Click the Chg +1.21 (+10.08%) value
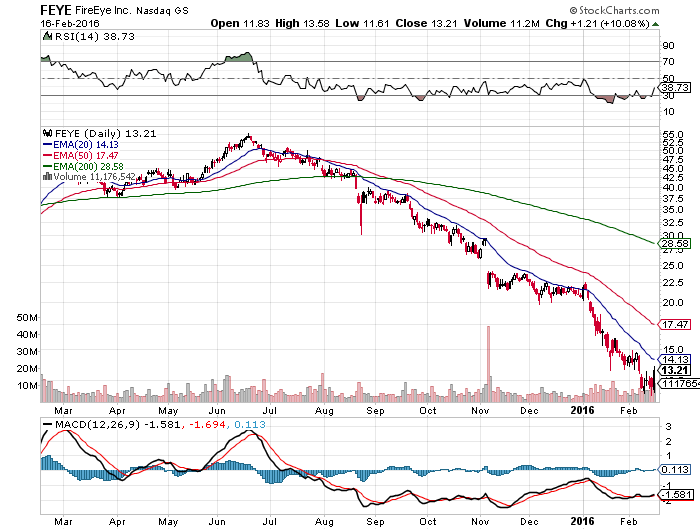Screen dimensions: 700x530 click(x=597, y=23)
